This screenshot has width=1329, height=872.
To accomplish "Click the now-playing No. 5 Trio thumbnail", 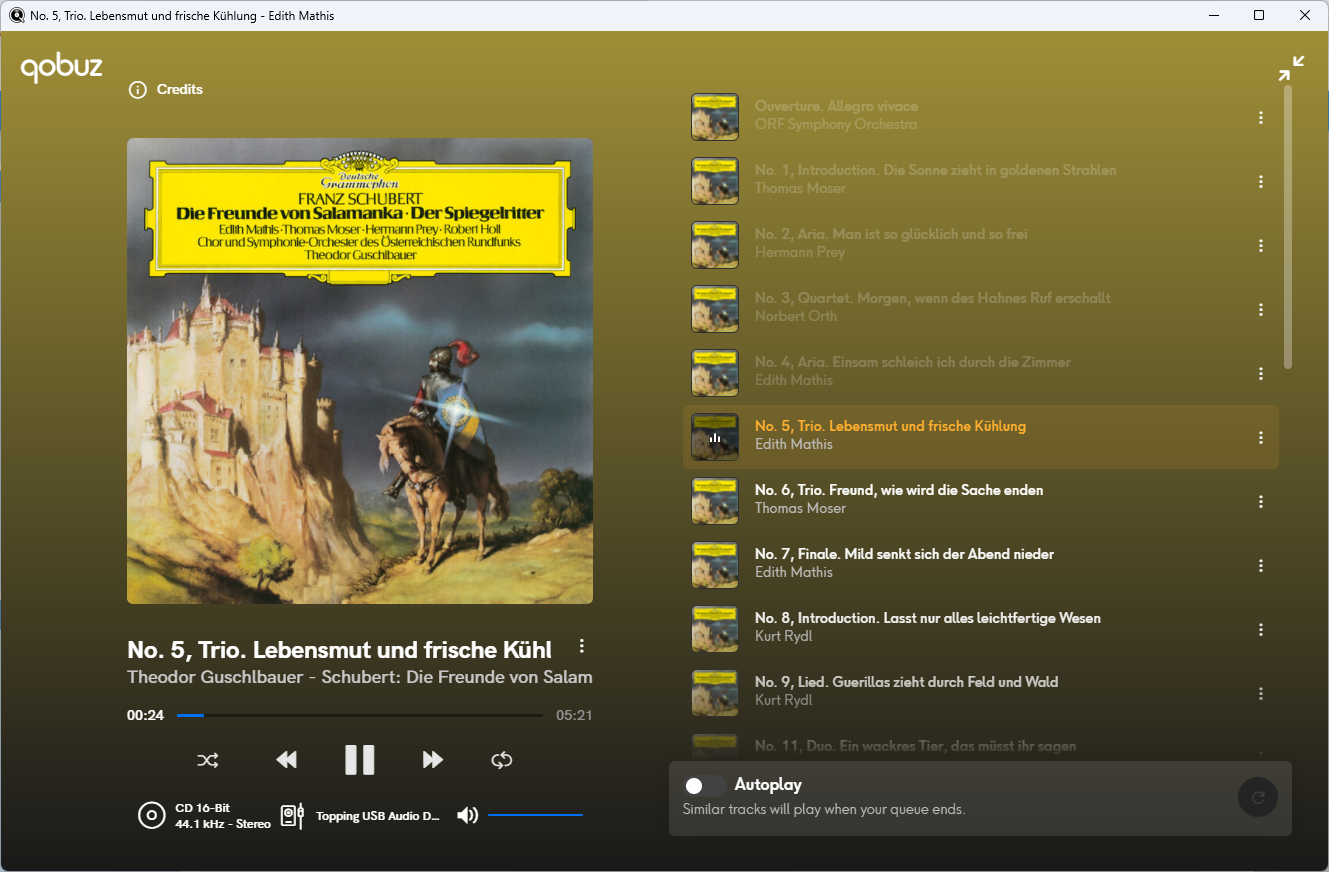I will pyautogui.click(x=715, y=437).
